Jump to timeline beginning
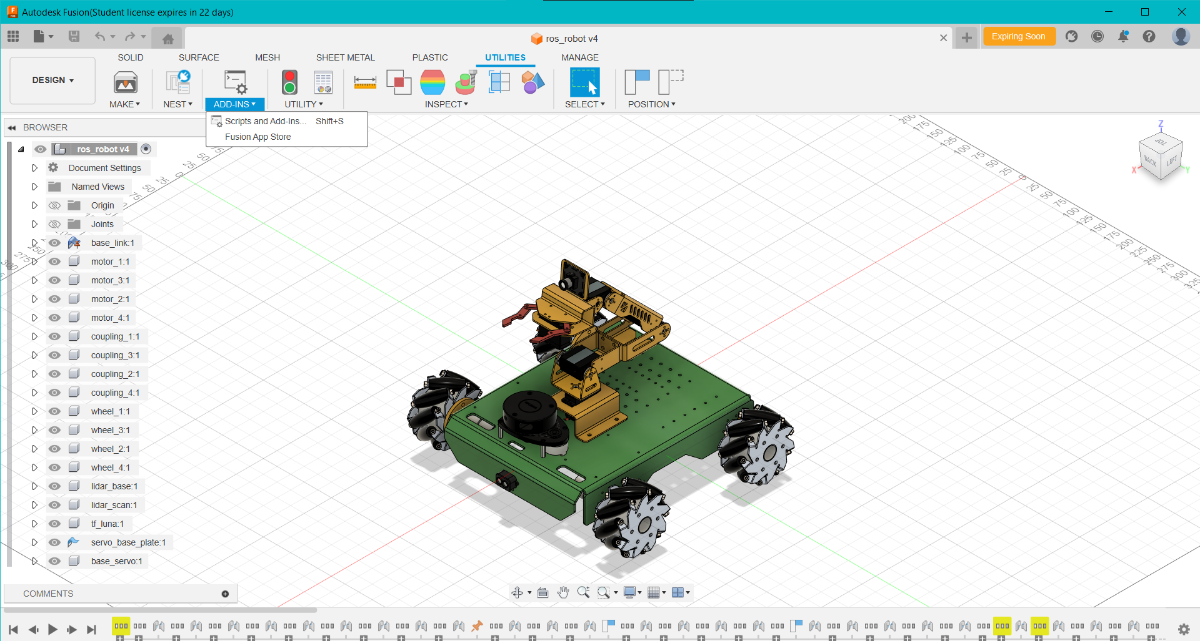 (x=14, y=629)
